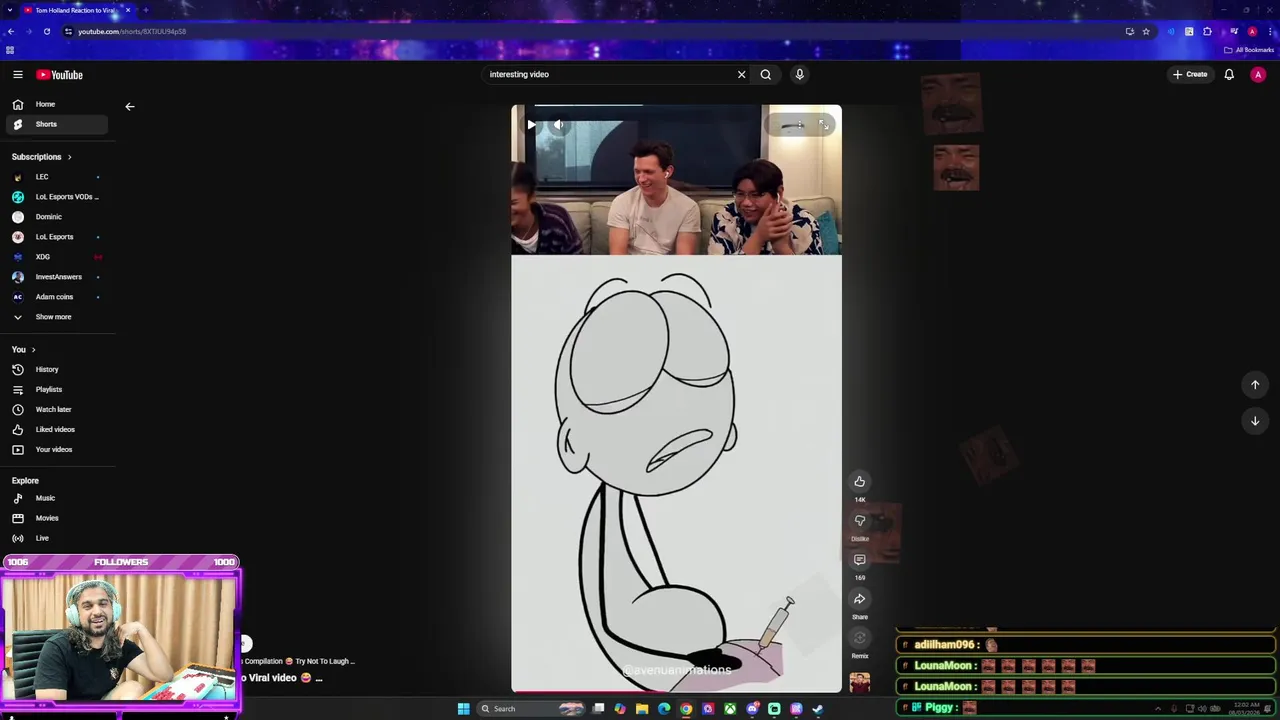The height and width of the screenshot is (720, 1280).
Task: Go to the YouTube logo homepage
Action: tap(59, 75)
